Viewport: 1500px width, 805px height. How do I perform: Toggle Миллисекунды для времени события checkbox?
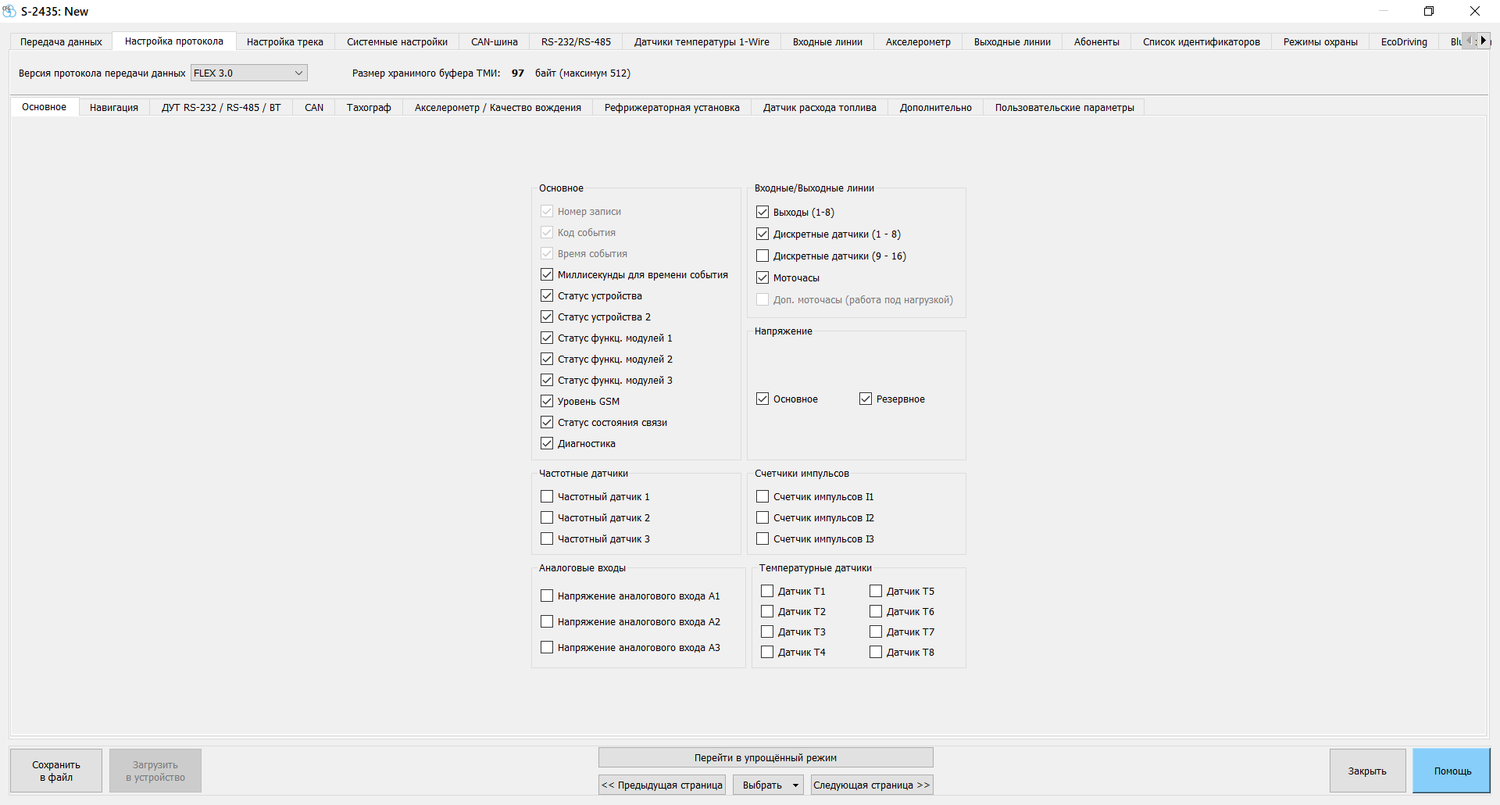point(546,274)
